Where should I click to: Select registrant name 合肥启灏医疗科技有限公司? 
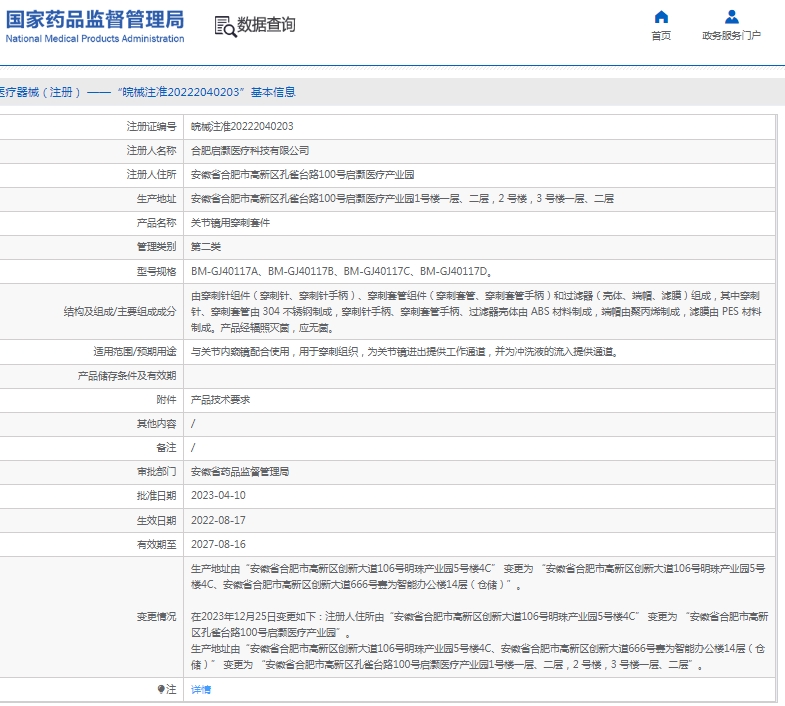[250, 150]
